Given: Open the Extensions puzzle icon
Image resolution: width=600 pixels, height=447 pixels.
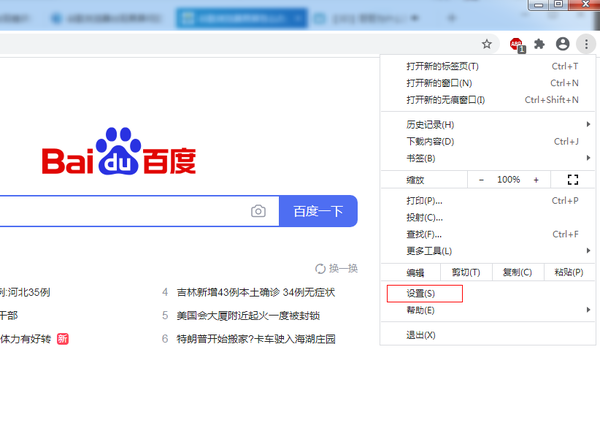Looking at the screenshot, I should coord(540,44).
